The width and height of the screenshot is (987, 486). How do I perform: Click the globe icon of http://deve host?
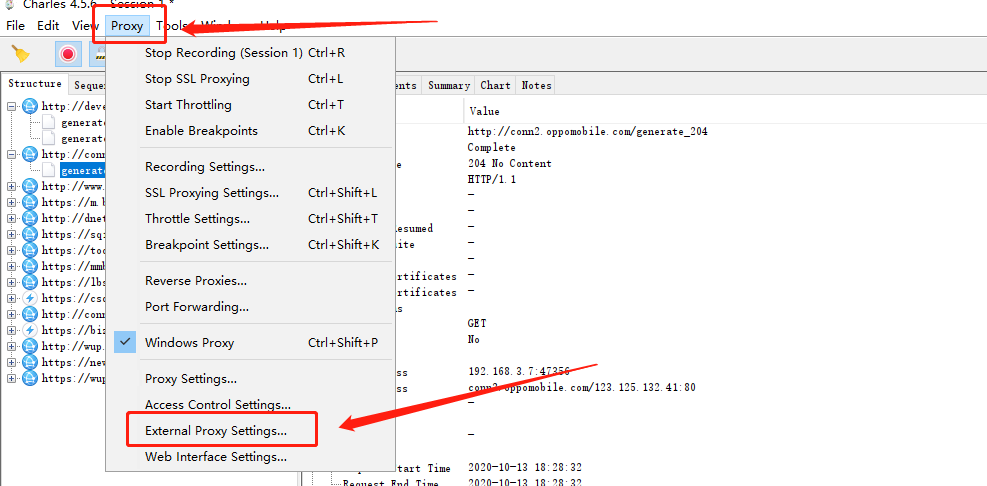30,106
